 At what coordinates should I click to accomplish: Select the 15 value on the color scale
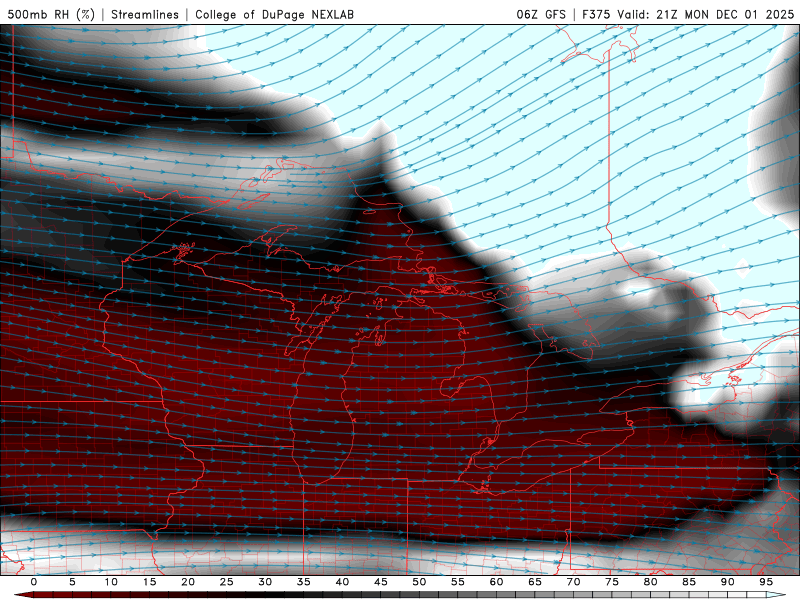[x=149, y=582]
